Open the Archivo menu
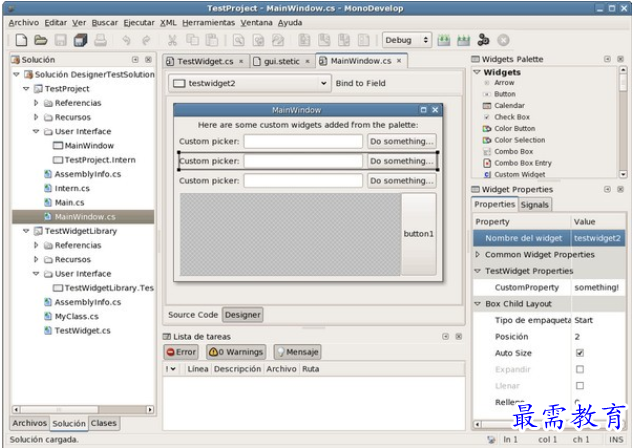This screenshot has width=634, height=448. click(24, 23)
